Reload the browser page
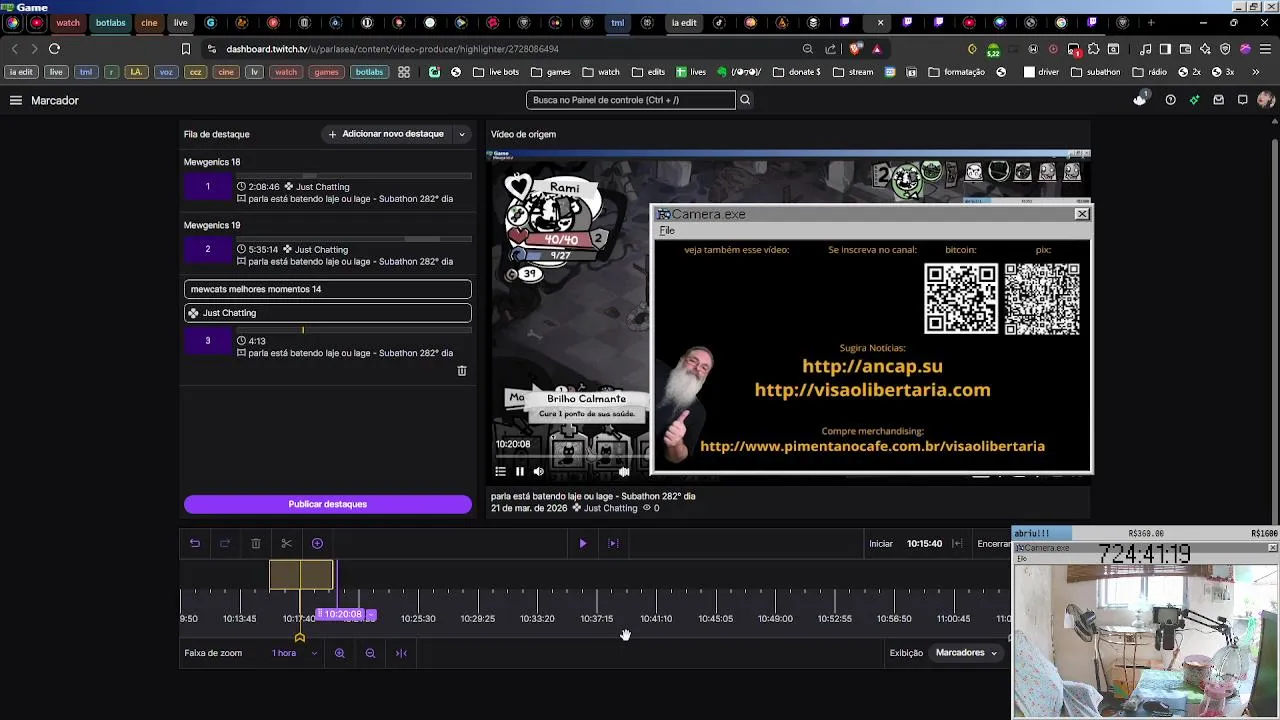The height and width of the screenshot is (720, 1280). [54, 48]
